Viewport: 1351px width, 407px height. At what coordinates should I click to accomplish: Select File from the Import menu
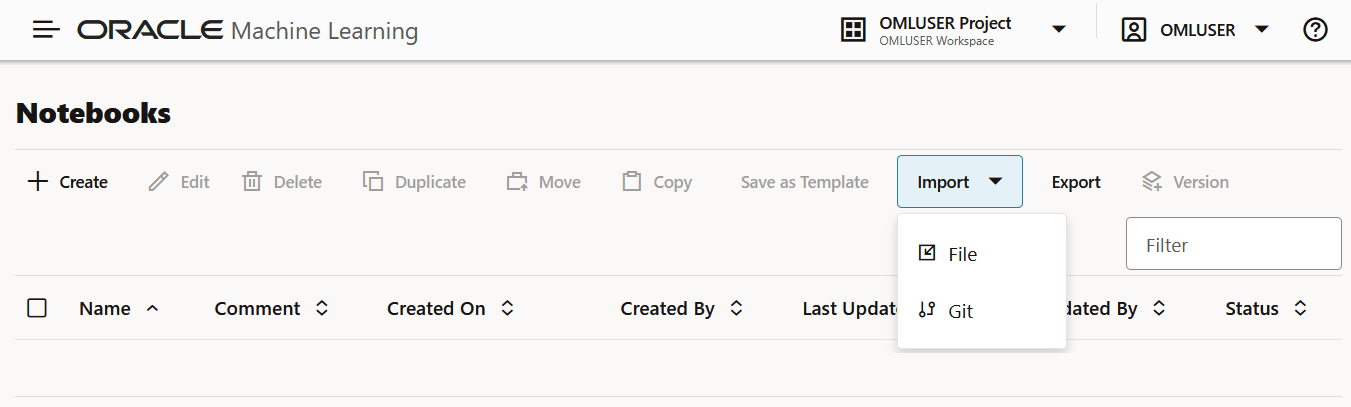click(962, 254)
